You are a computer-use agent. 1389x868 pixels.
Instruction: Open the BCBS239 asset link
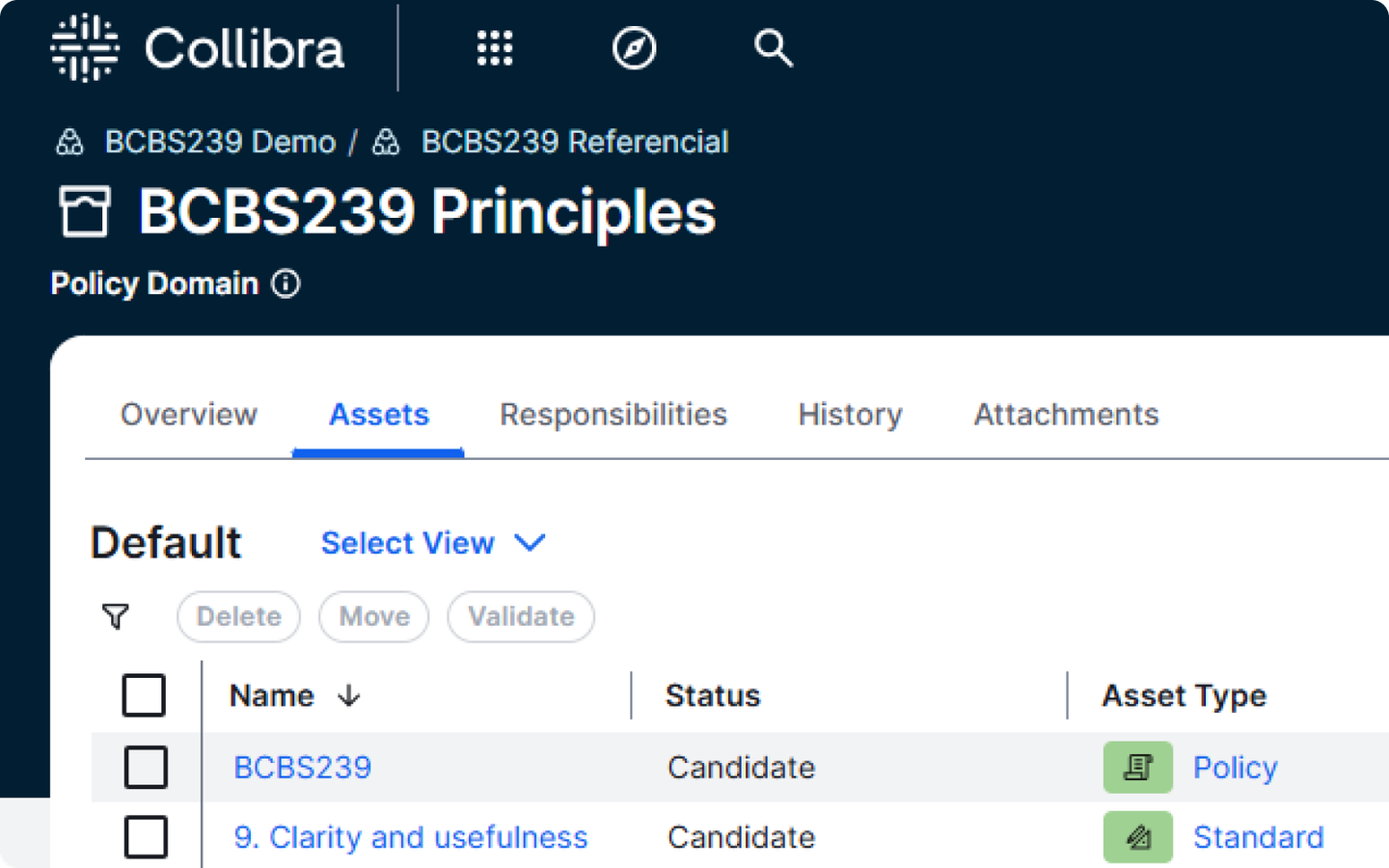(303, 768)
